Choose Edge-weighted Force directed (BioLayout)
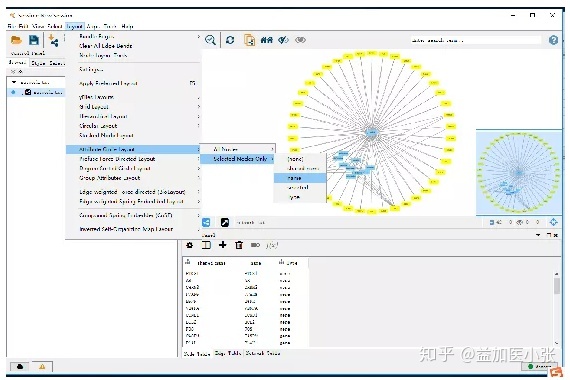Viewport: 570px width, 380px height. click(132, 192)
